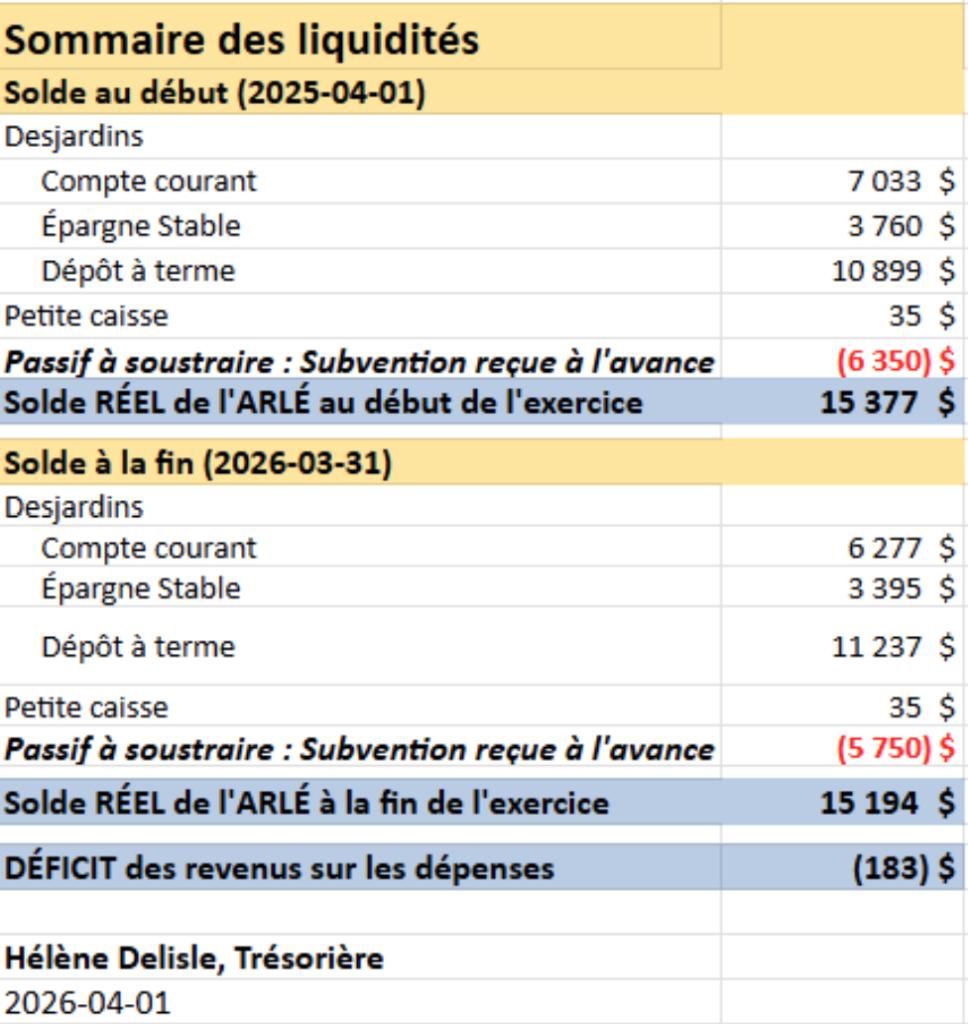Click the "Hélène Delisle, Trésorière" cell
The height and width of the screenshot is (1024, 968).
[x=195, y=958]
